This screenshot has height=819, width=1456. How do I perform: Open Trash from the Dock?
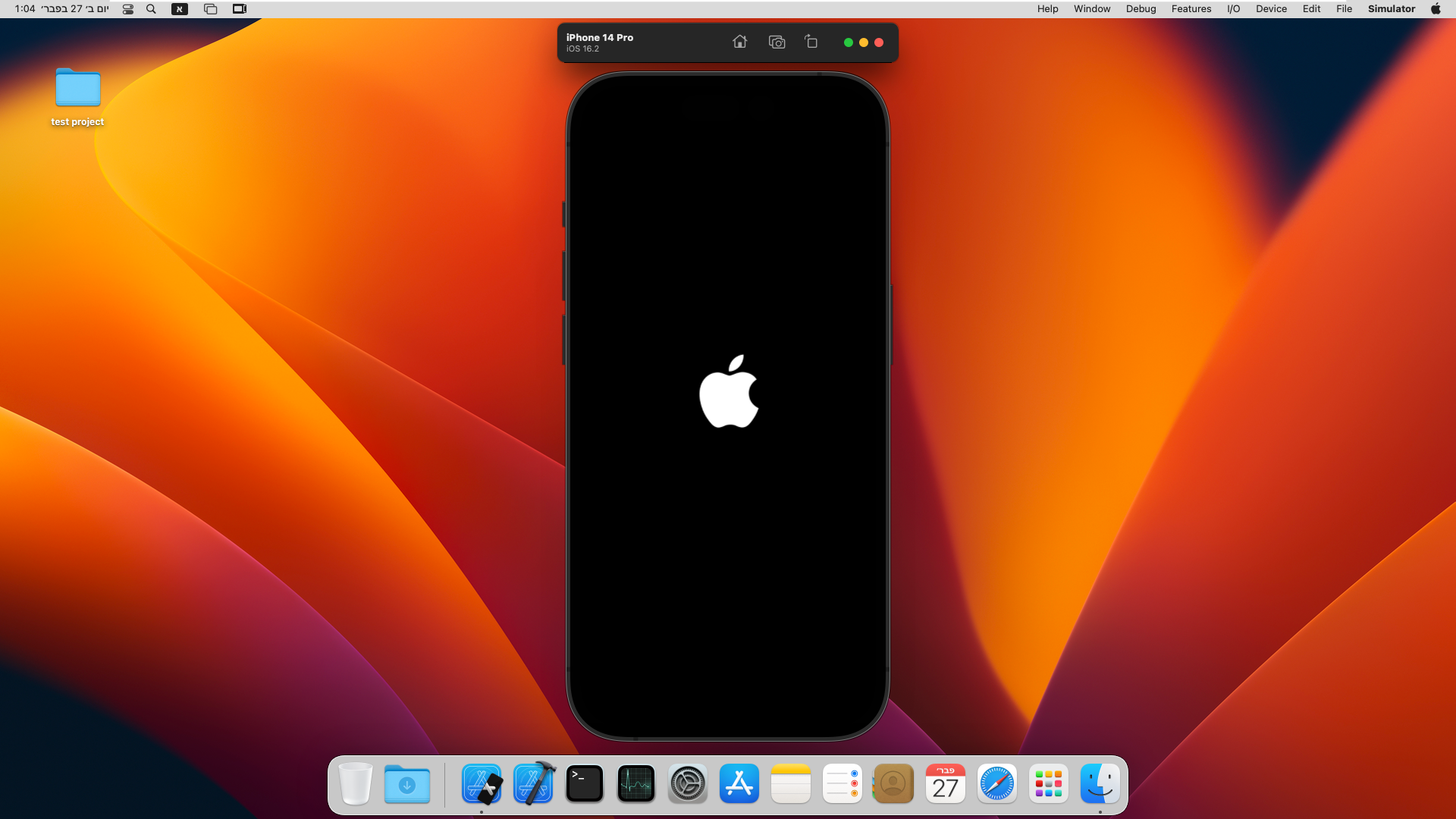355,784
